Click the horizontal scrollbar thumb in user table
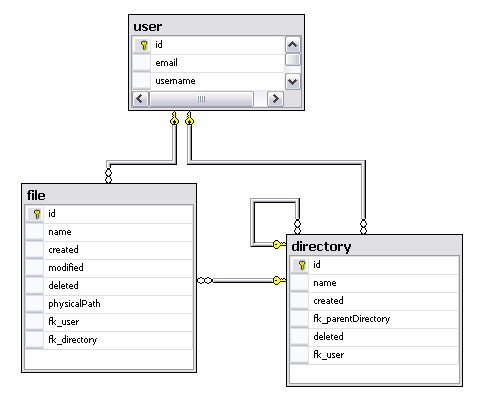The height and width of the screenshot is (412, 494). point(201,99)
